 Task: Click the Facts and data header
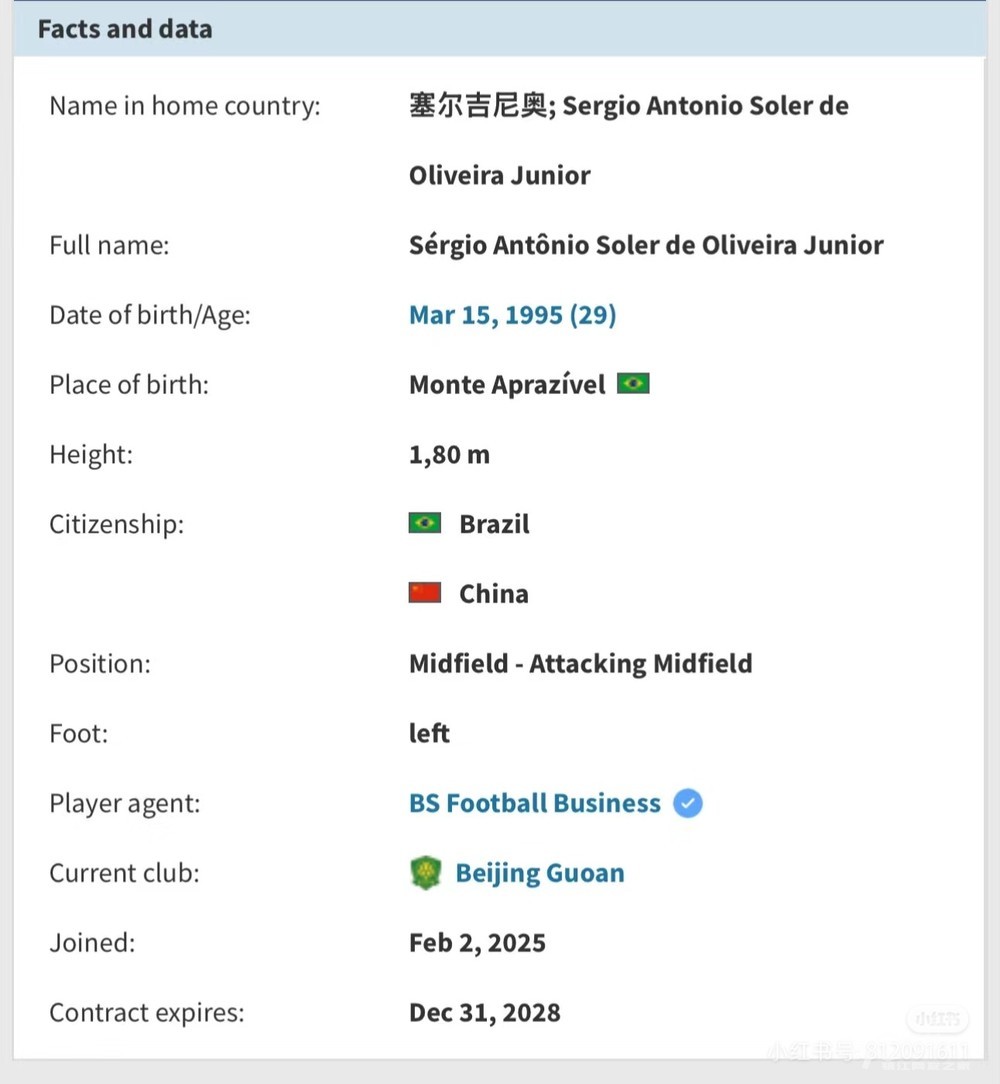[125, 29]
